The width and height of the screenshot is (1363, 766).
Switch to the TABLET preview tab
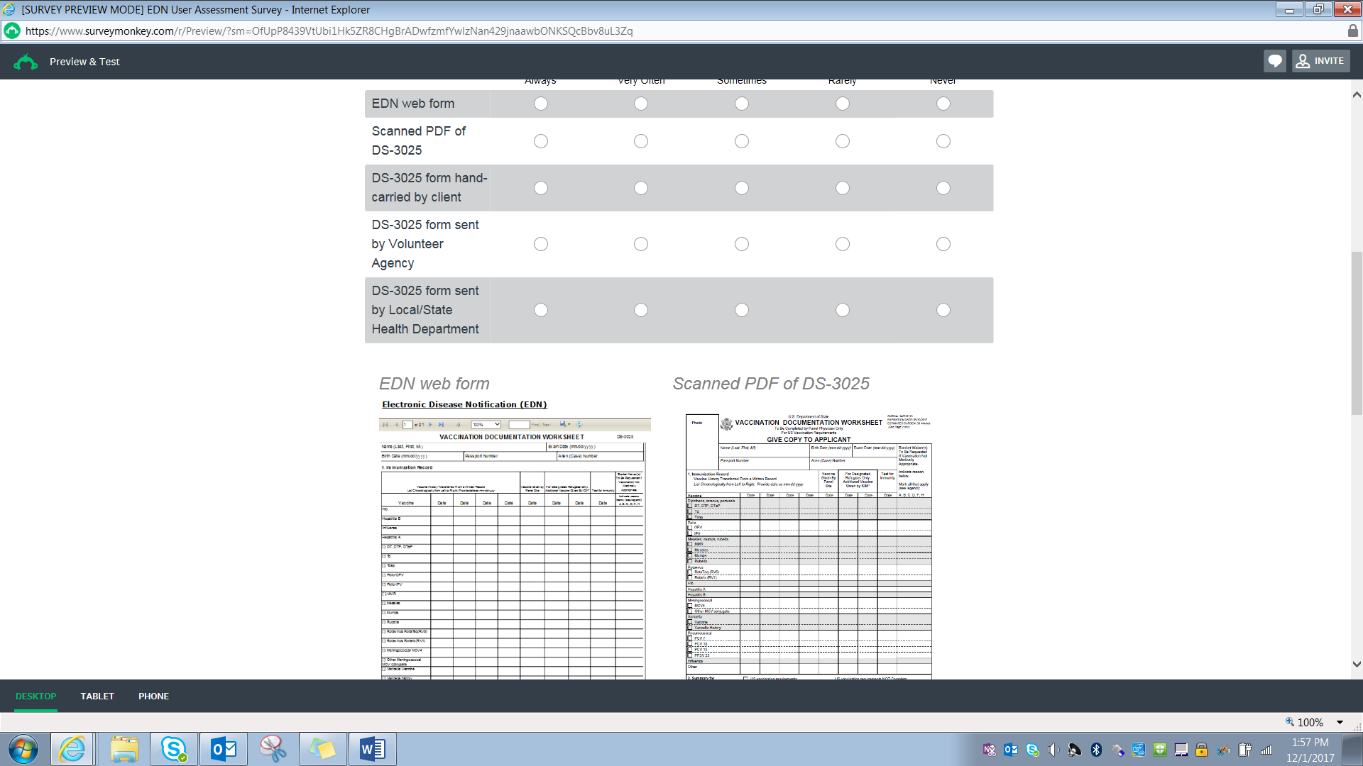[97, 696]
